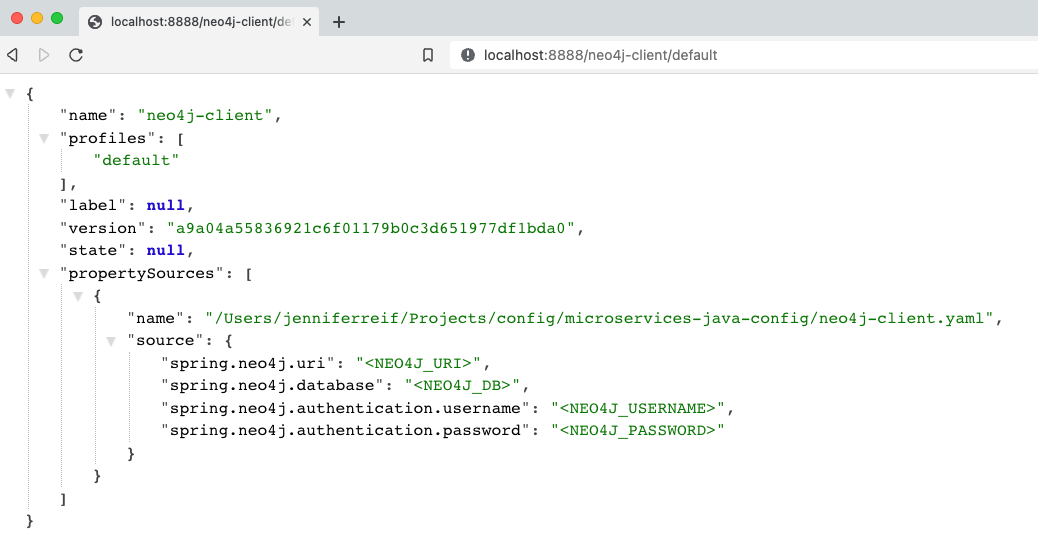Click the not-secure site info icon

click(468, 55)
